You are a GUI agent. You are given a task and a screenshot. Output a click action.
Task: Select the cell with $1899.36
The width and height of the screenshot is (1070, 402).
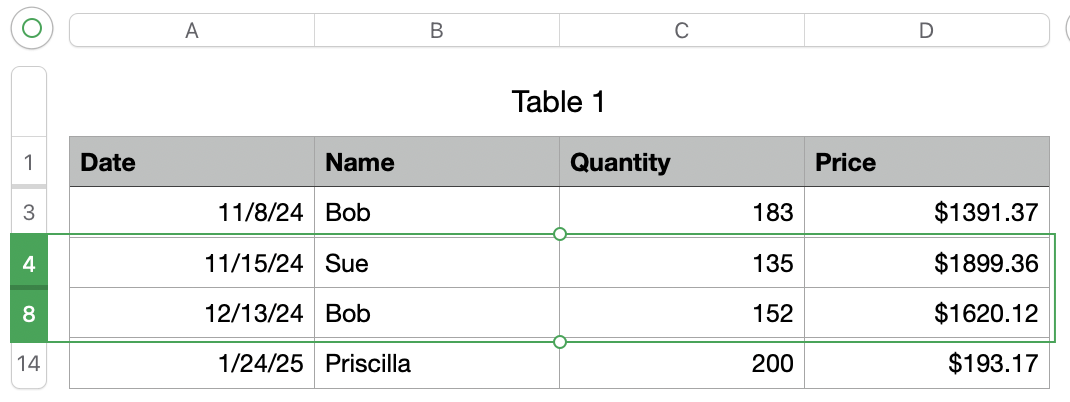point(926,264)
